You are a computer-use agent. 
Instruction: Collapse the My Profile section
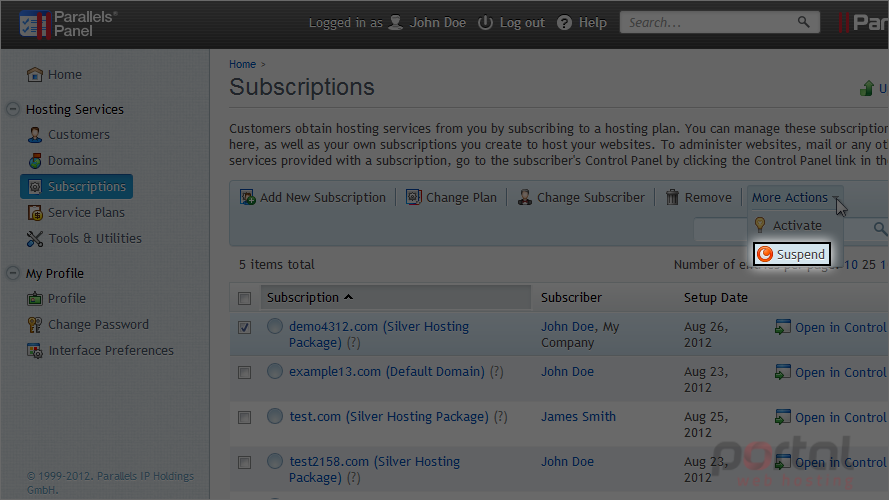[x=12, y=273]
